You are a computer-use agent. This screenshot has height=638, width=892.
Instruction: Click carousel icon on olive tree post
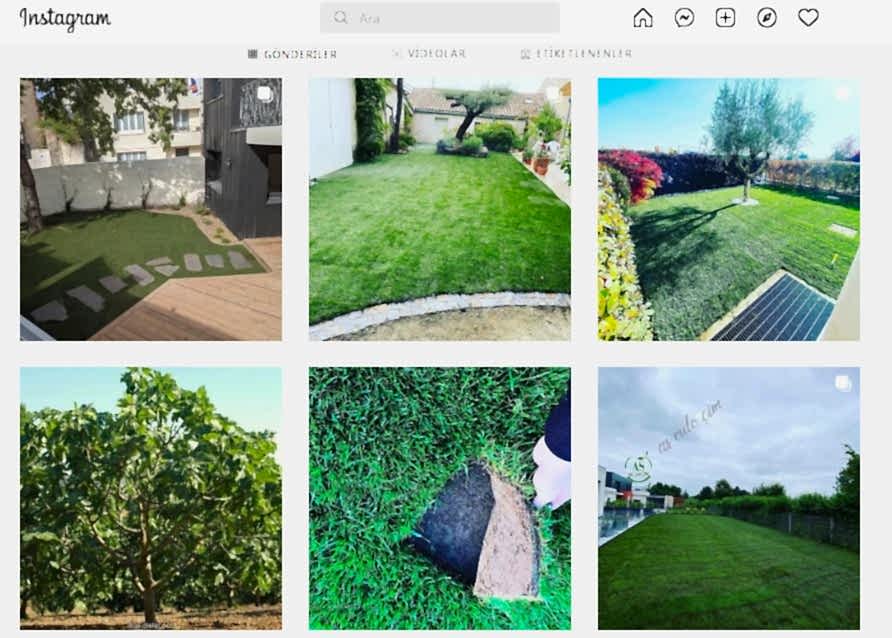[x=842, y=94]
